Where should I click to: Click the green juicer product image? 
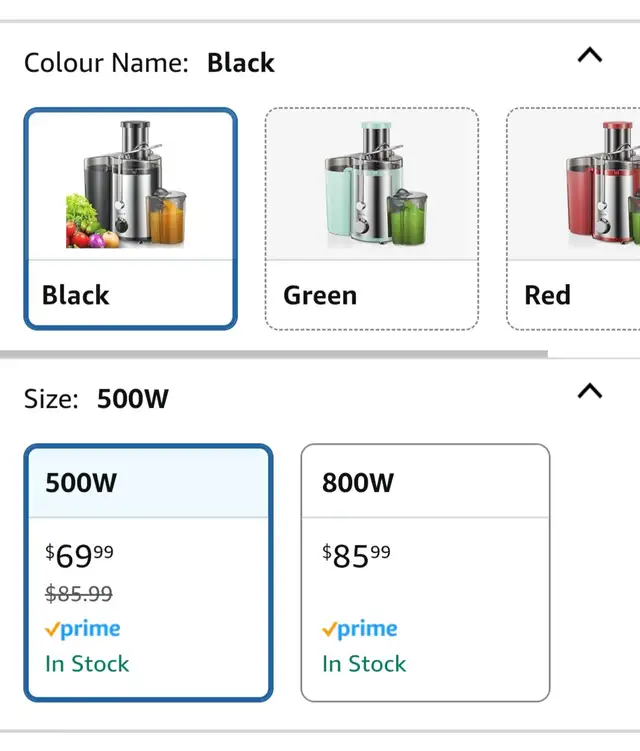pos(373,183)
